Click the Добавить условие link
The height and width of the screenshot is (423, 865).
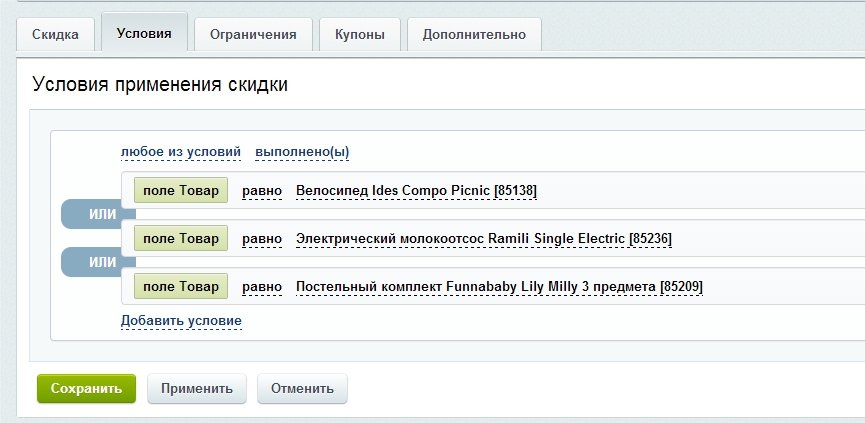pos(181,320)
